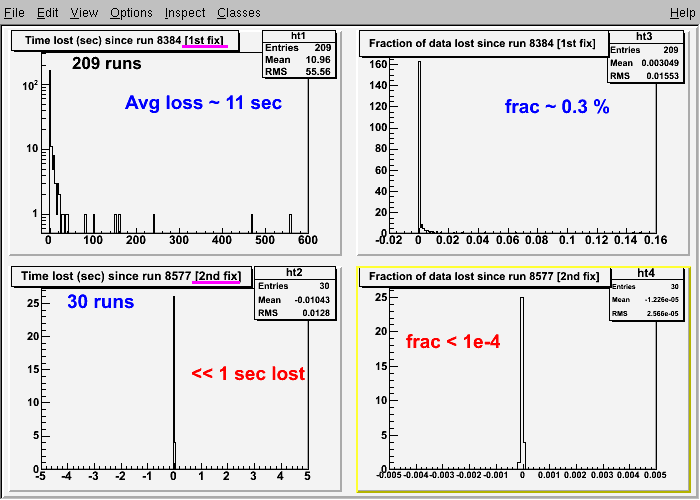The width and height of the screenshot is (700, 500).
Task: Click the histogram bar near 560 in ht1
Action: pyautogui.click(x=290, y=224)
